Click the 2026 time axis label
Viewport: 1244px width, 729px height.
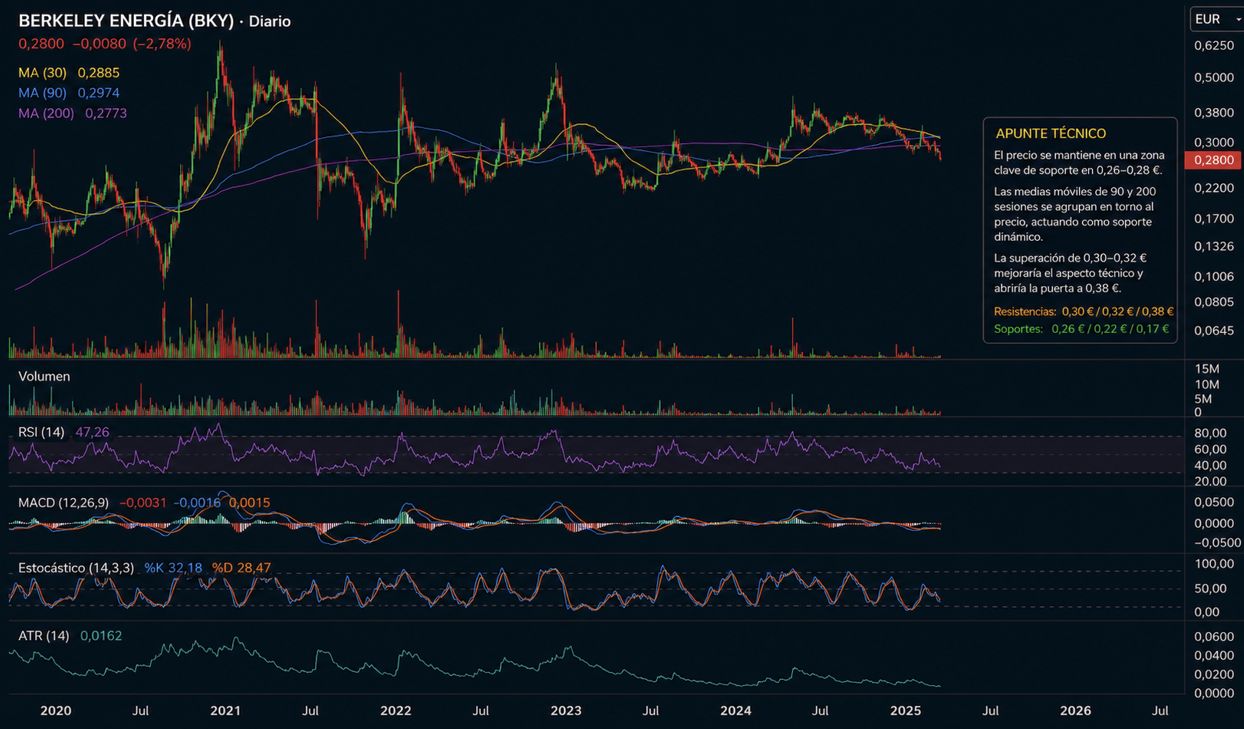click(x=1075, y=711)
